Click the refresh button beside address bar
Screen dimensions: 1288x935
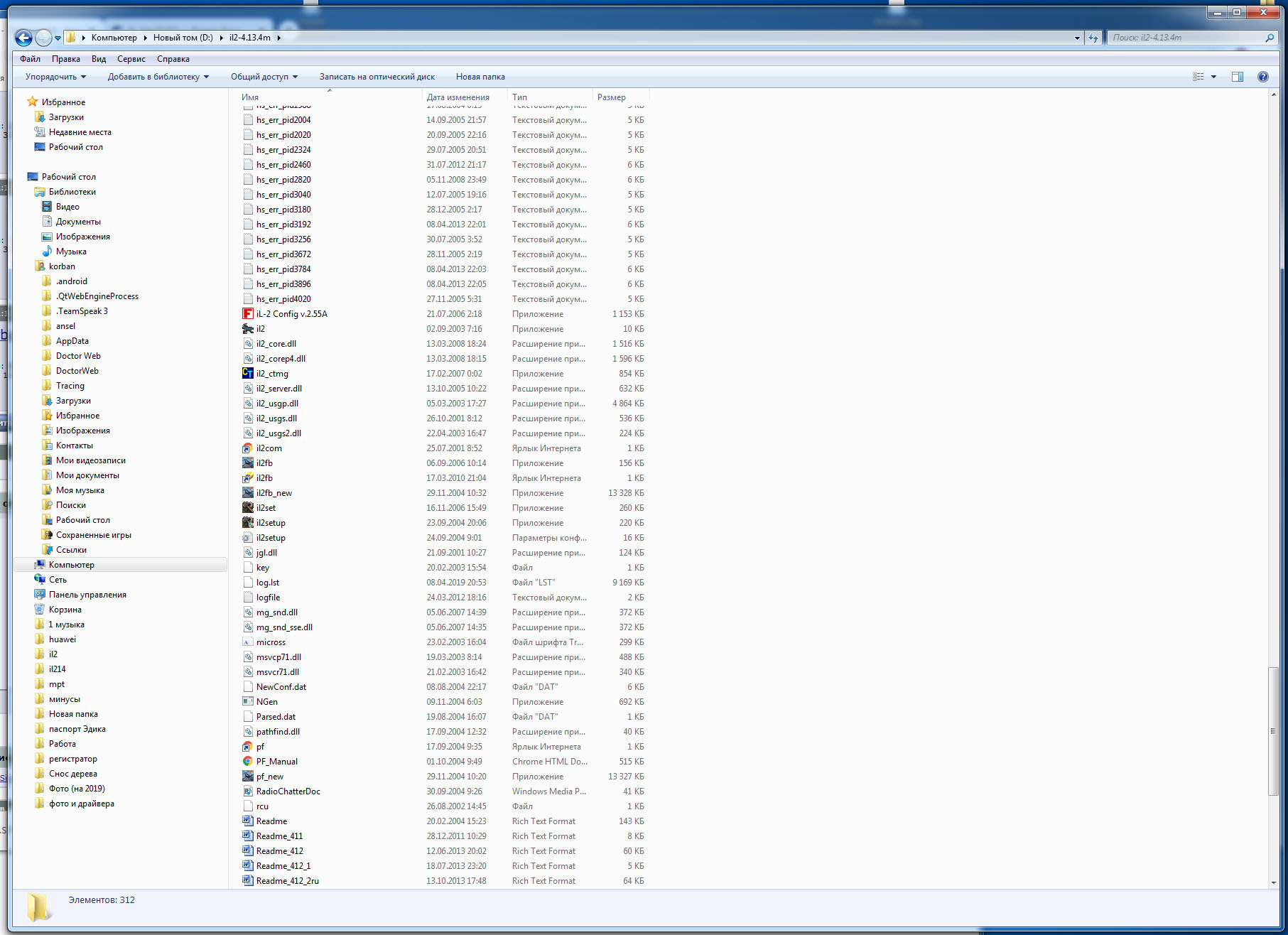[1093, 38]
